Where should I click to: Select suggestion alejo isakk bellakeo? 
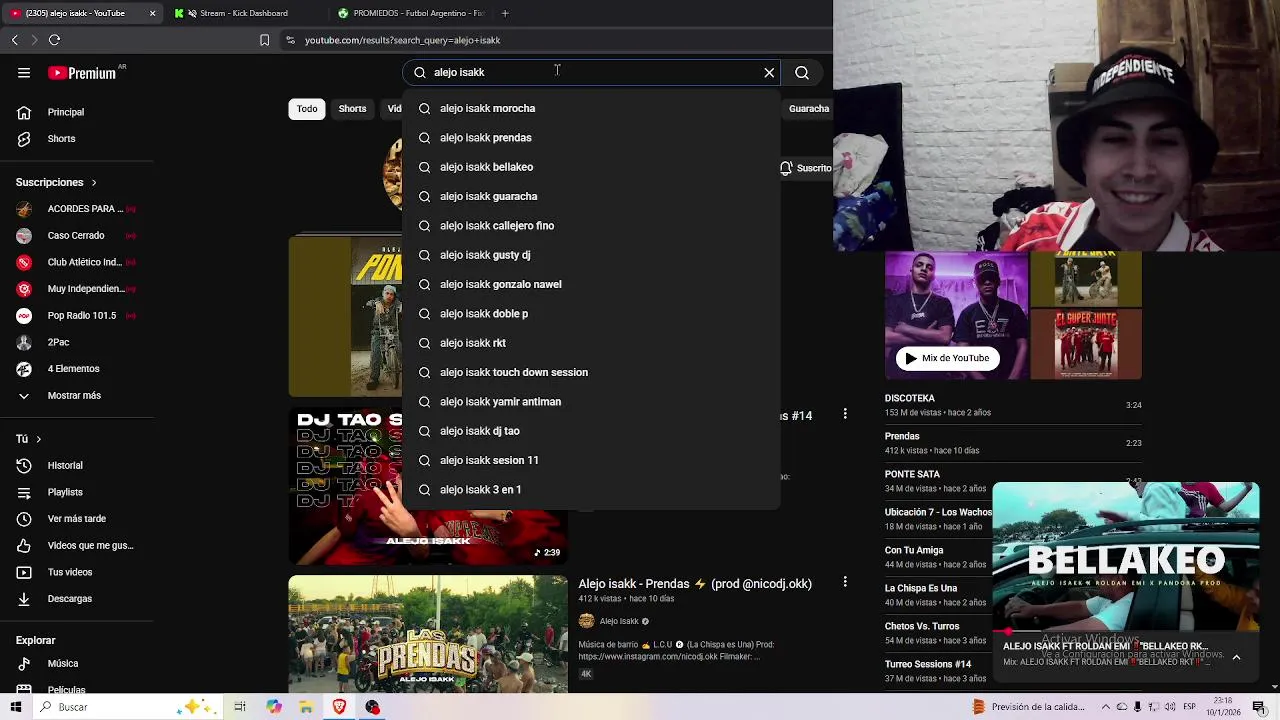click(x=591, y=167)
